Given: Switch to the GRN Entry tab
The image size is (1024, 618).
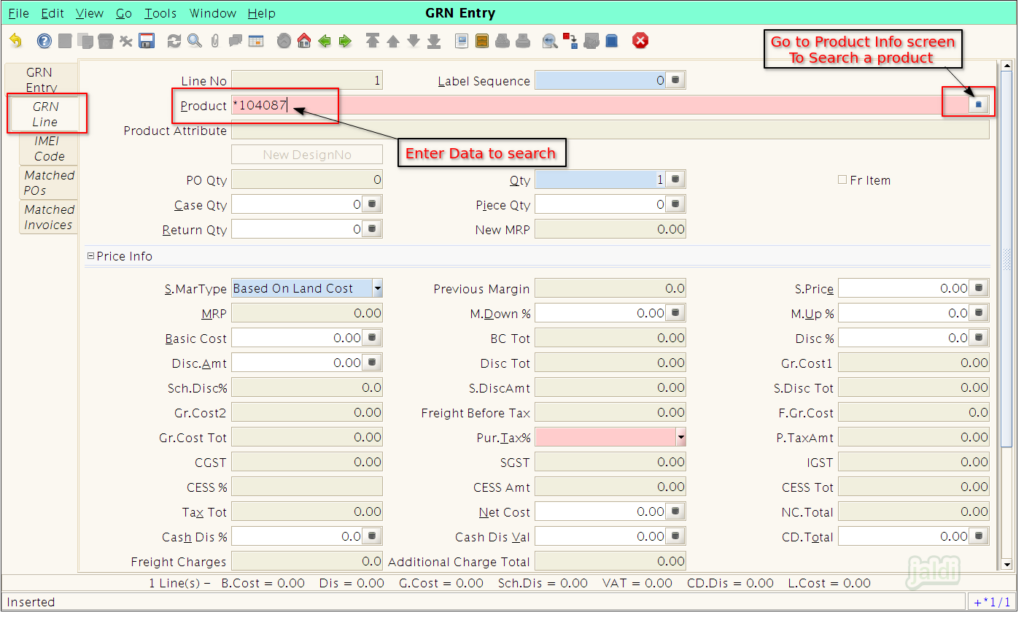Looking at the screenshot, I should tap(41, 79).
